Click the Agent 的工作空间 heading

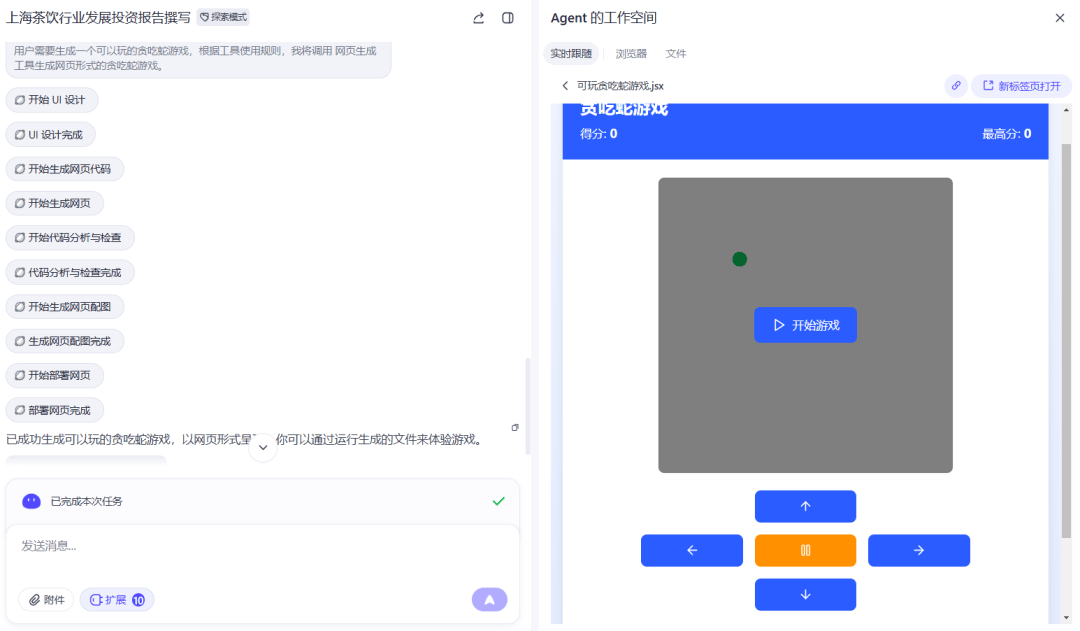tap(603, 18)
